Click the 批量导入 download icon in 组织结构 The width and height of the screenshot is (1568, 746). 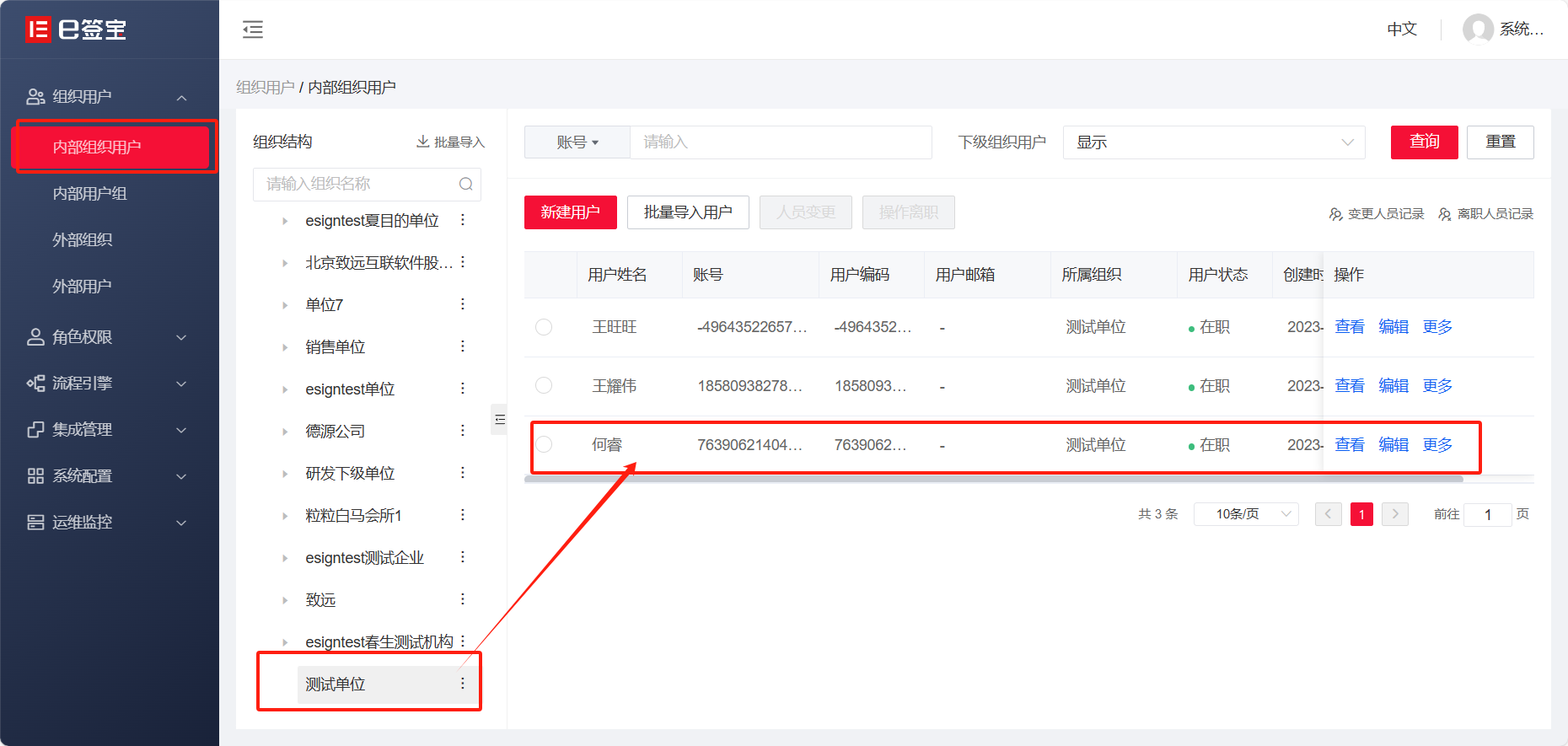[423, 142]
